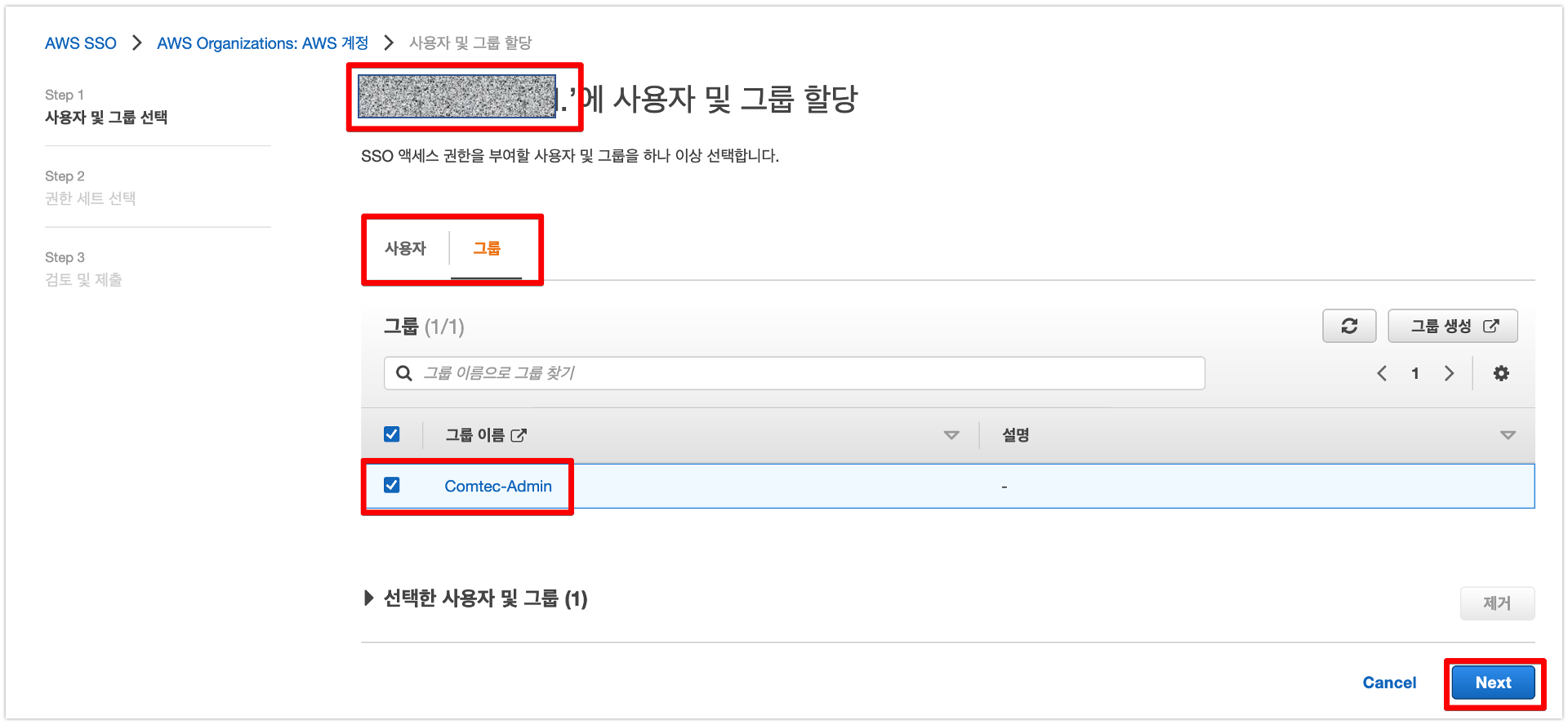Screen dimensions: 1568x725
Task: Click the group name search field
Action: click(x=795, y=373)
